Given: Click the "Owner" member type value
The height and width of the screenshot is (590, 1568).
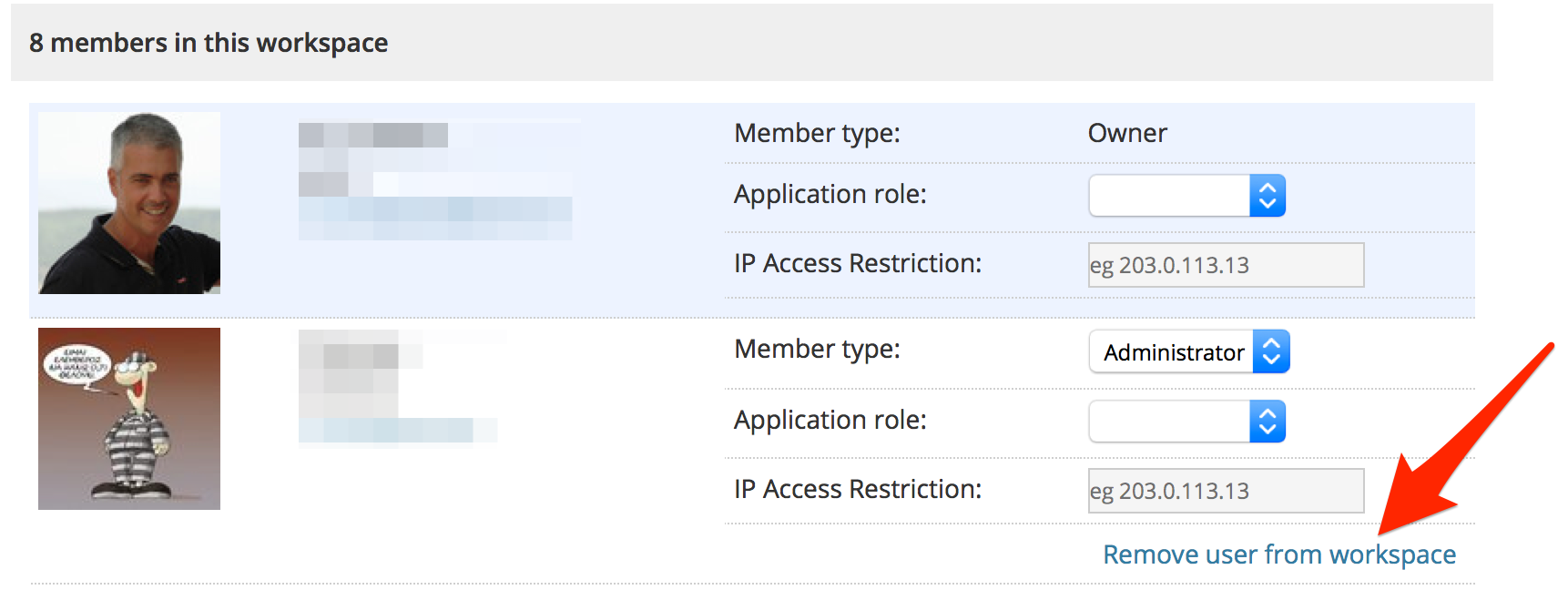Looking at the screenshot, I should click(1126, 133).
